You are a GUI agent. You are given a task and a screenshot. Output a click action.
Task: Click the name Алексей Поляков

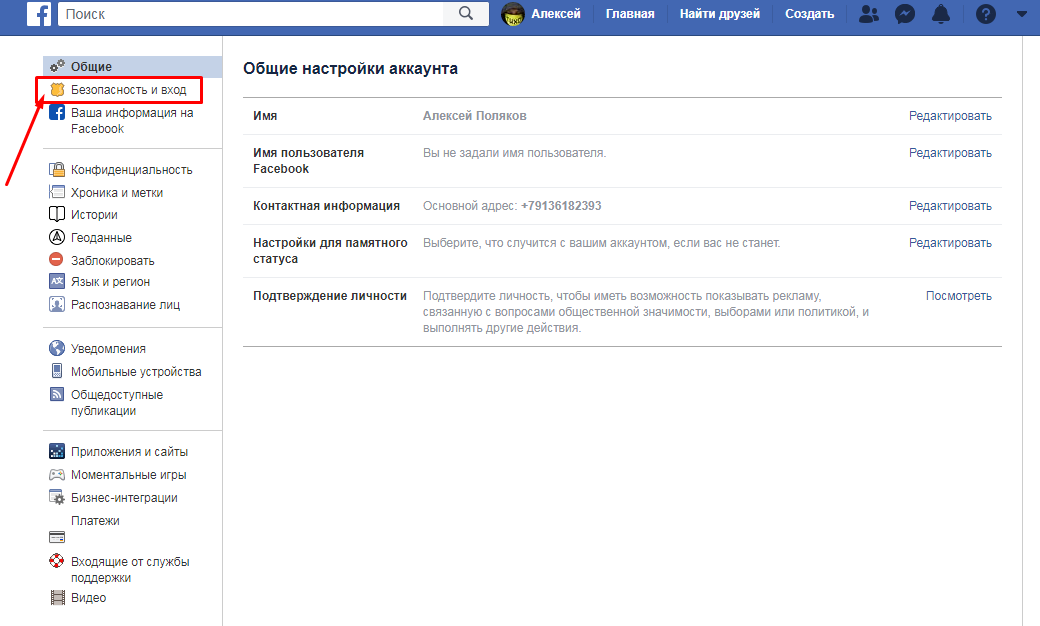point(475,116)
